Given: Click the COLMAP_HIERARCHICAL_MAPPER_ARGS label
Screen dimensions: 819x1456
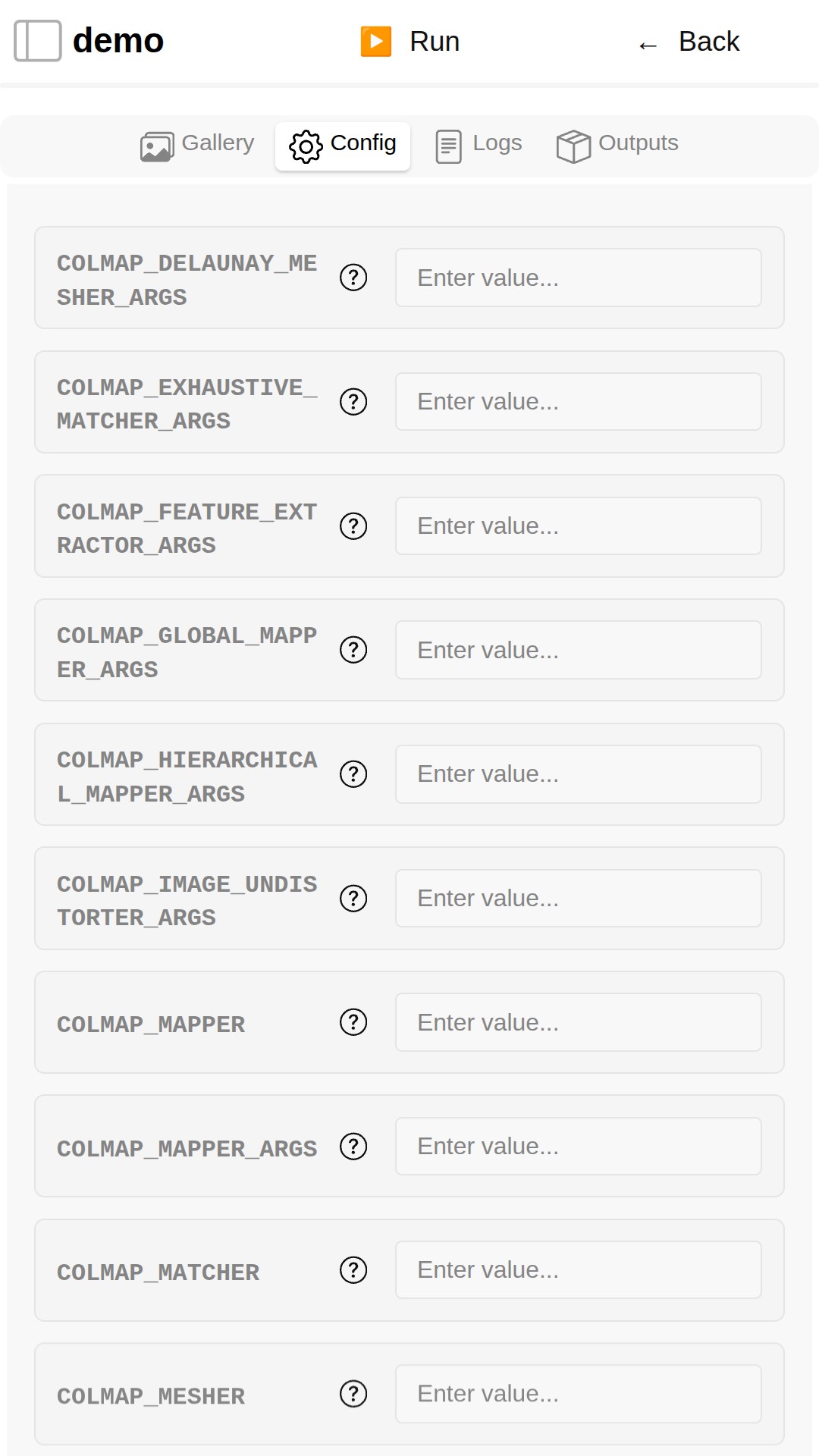Looking at the screenshot, I should click(187, 777).
